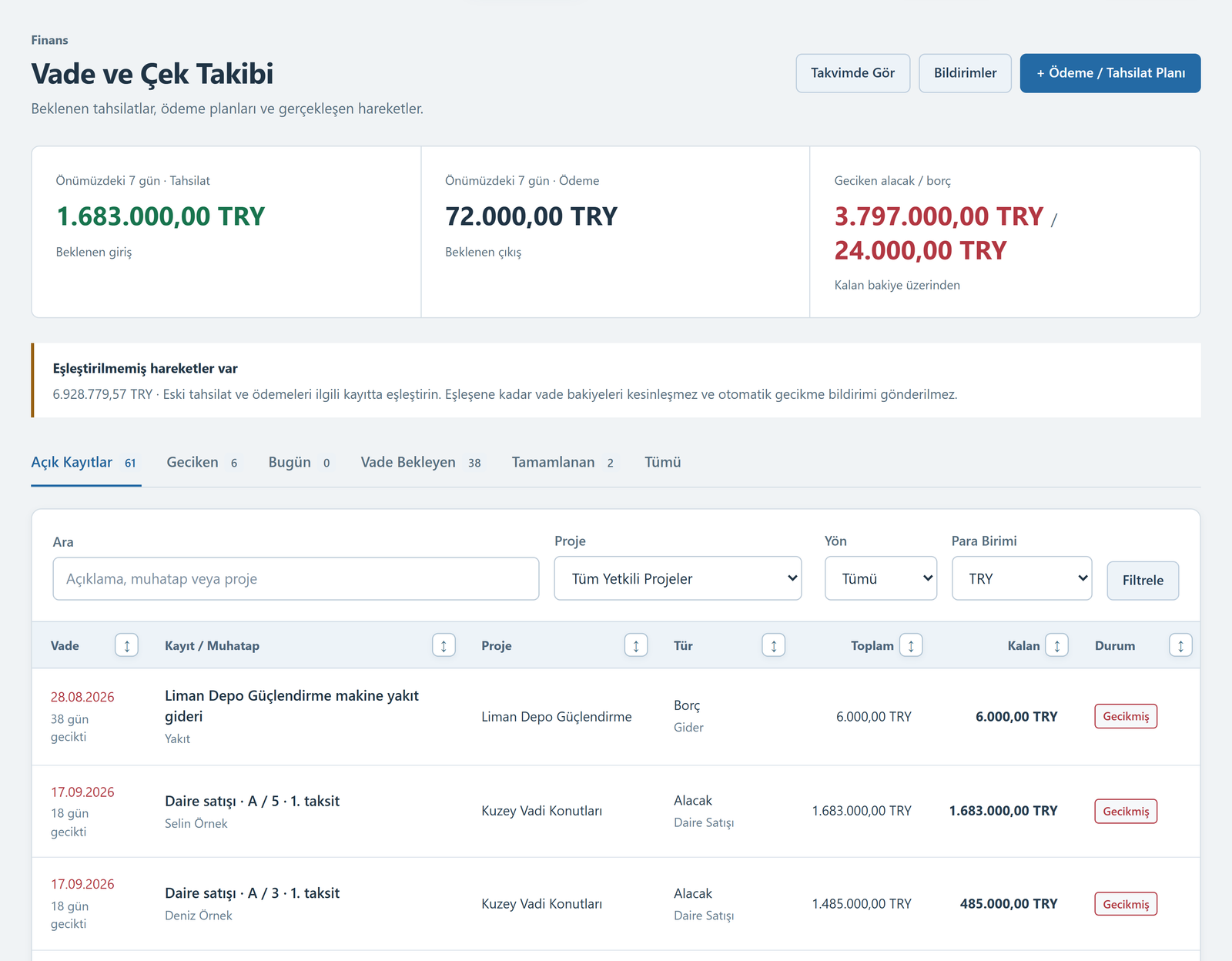Click the 3.797.000,00 TRY overdue figure

coord(939,216)
